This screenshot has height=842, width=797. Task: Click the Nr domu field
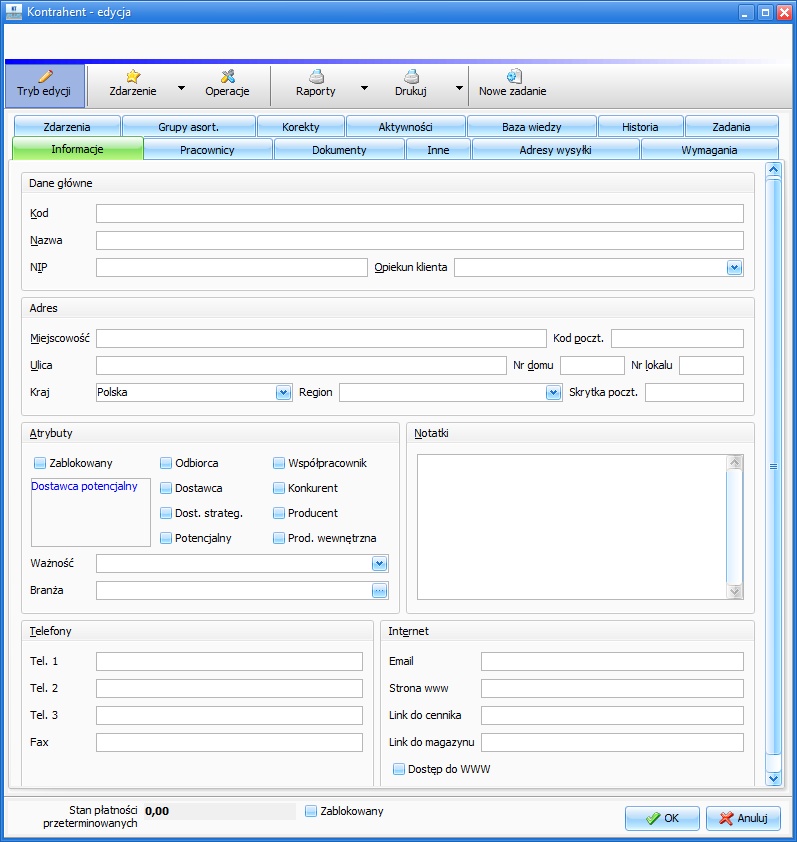pyautogui.click(x=592, y=365)
